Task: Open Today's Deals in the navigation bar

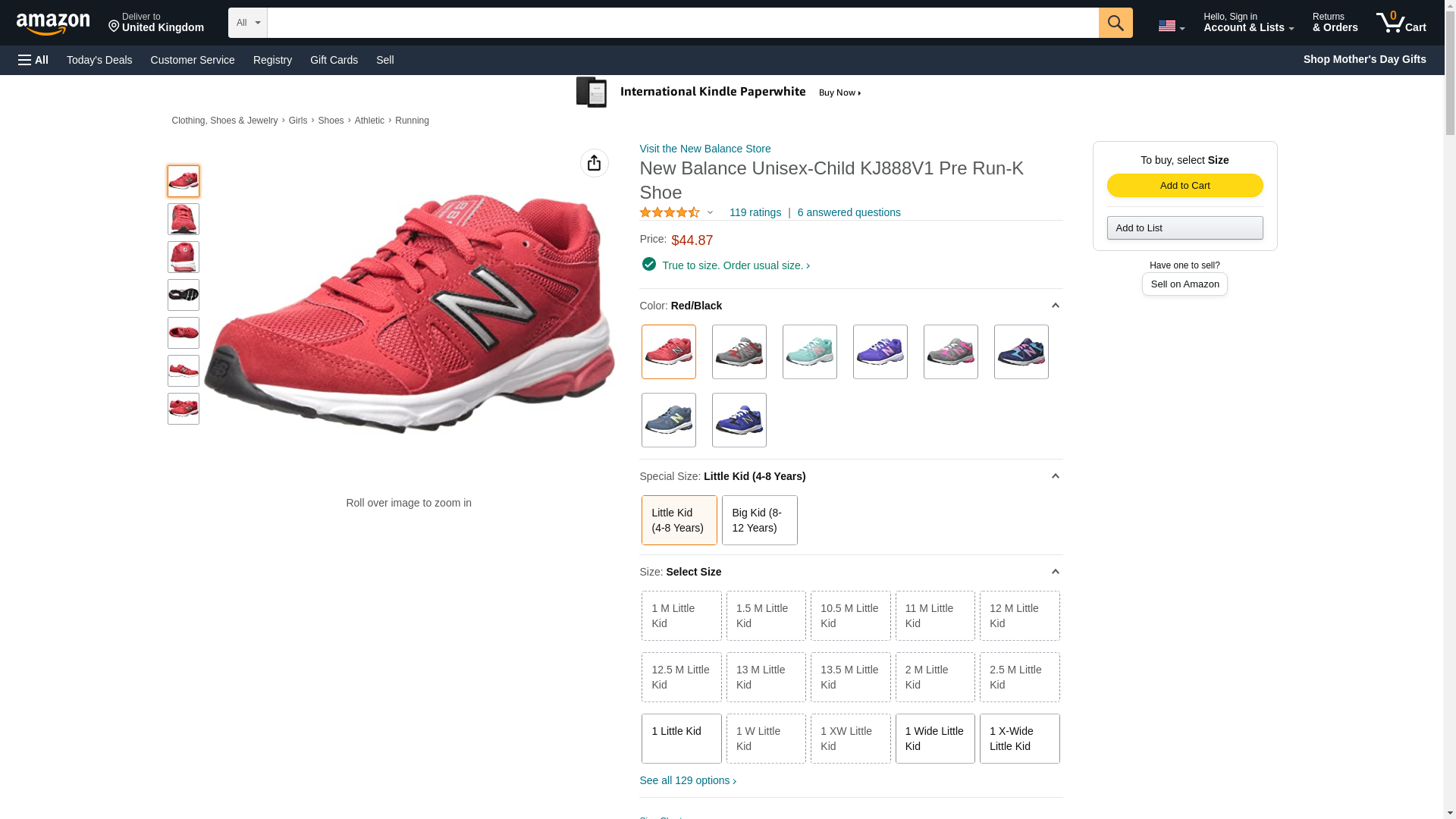Action: [99, 60]
